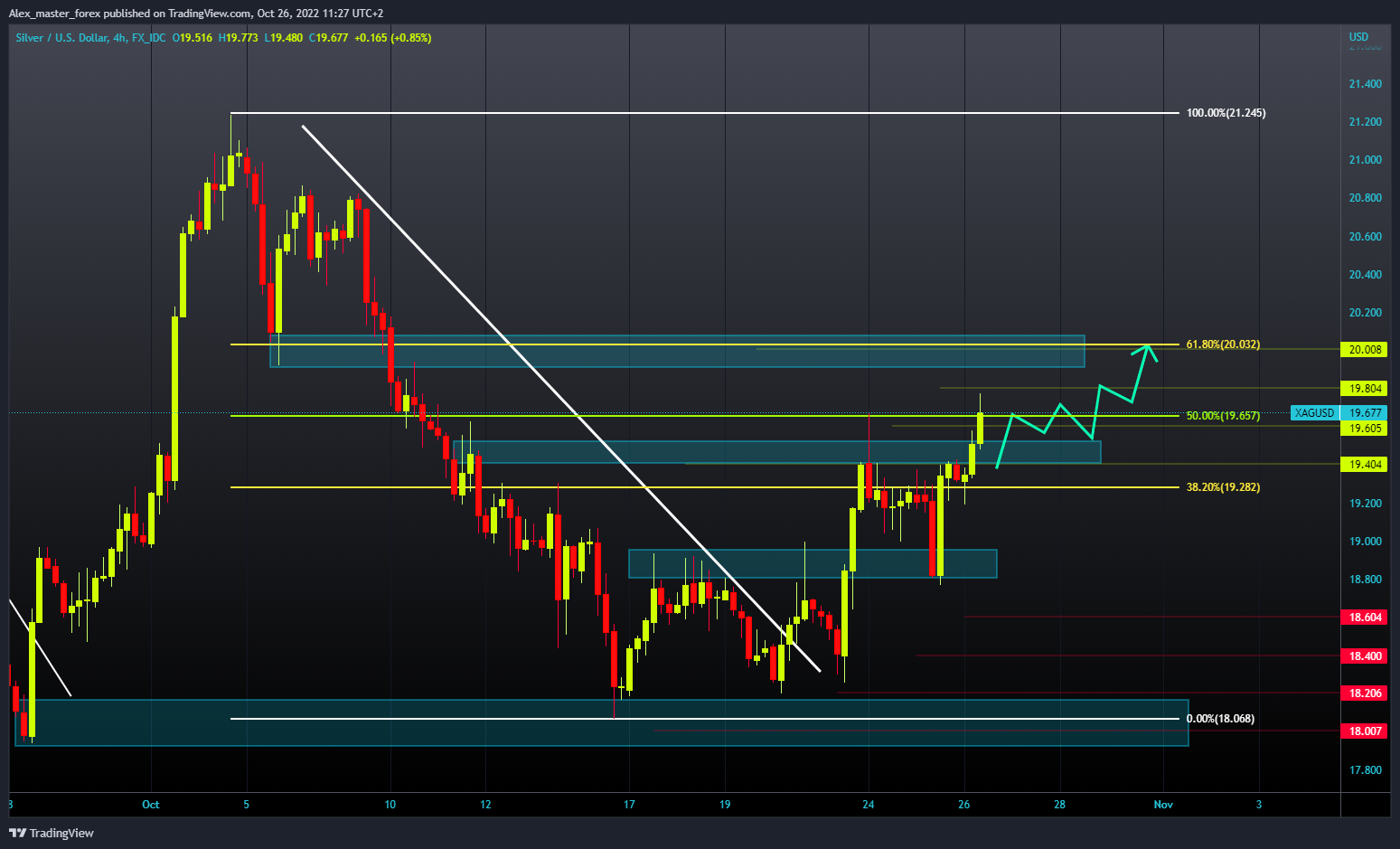Click the 61.80%(20.032) Fibonacci label
This screenshot has height=849, width=1400.
[1223, 344]
